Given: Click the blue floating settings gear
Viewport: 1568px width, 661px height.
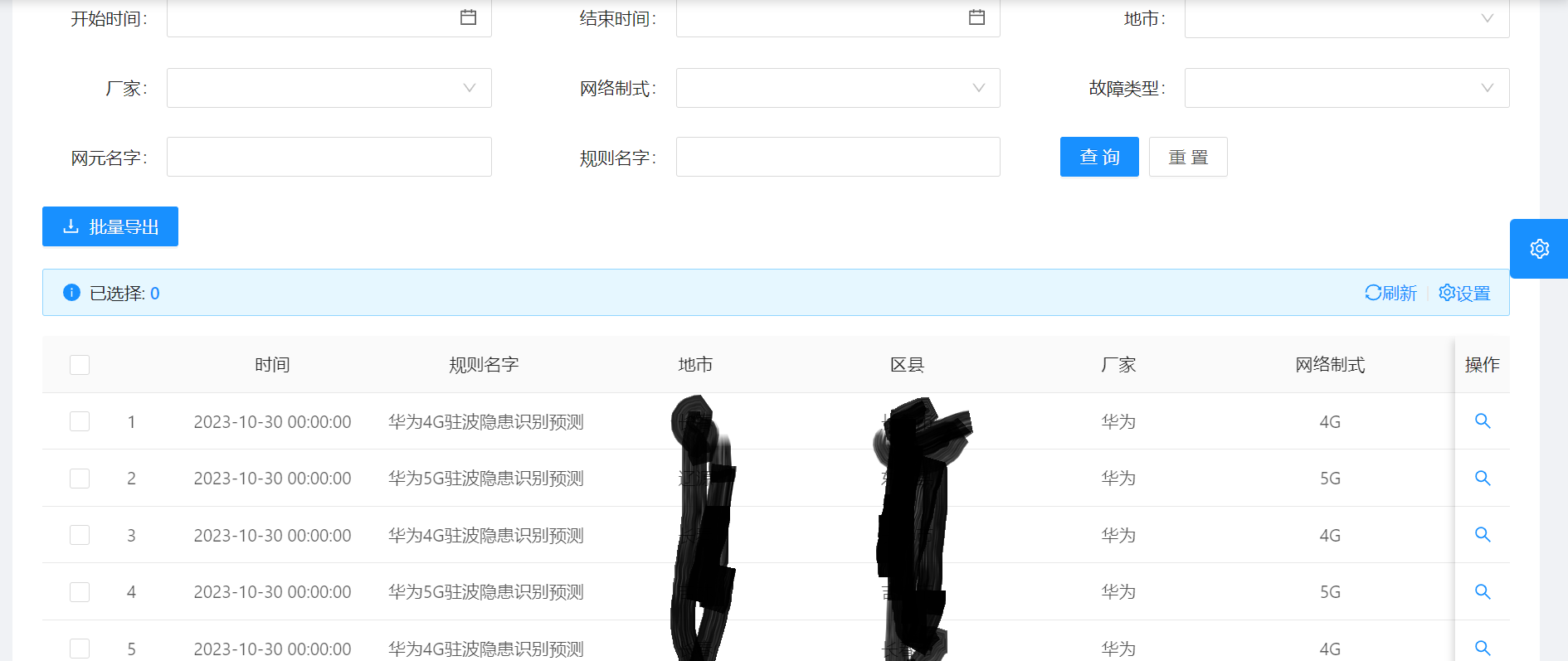Looking at the screenshot, I should coord(1539,249).
